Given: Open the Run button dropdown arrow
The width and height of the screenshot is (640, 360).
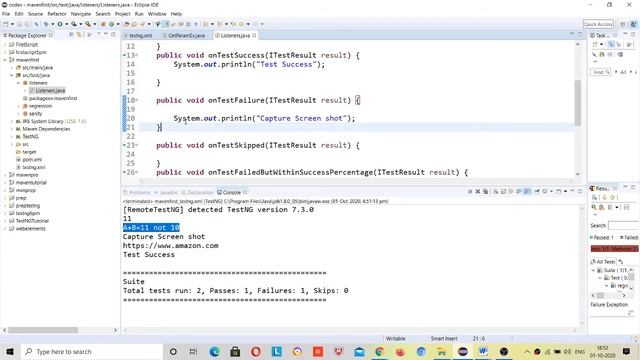Looking at the screenshot, I should coord(67,24).
